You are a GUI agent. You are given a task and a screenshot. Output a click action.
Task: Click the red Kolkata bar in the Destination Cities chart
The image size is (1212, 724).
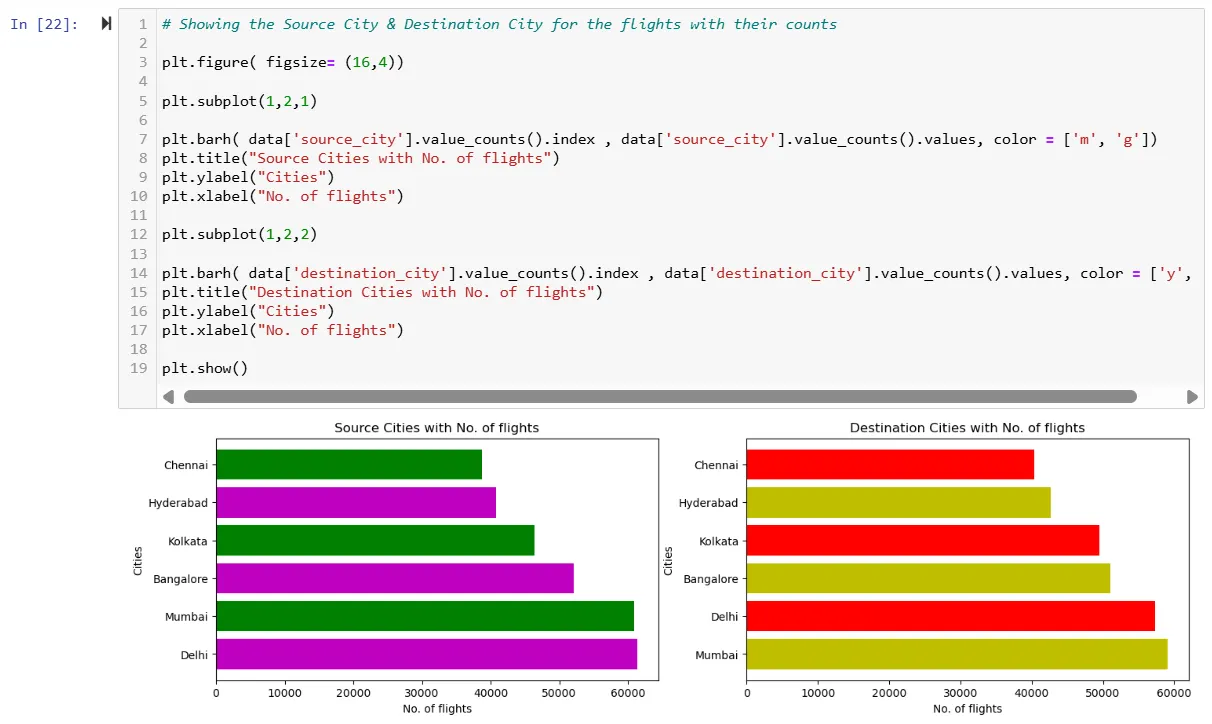coord(923,540)
